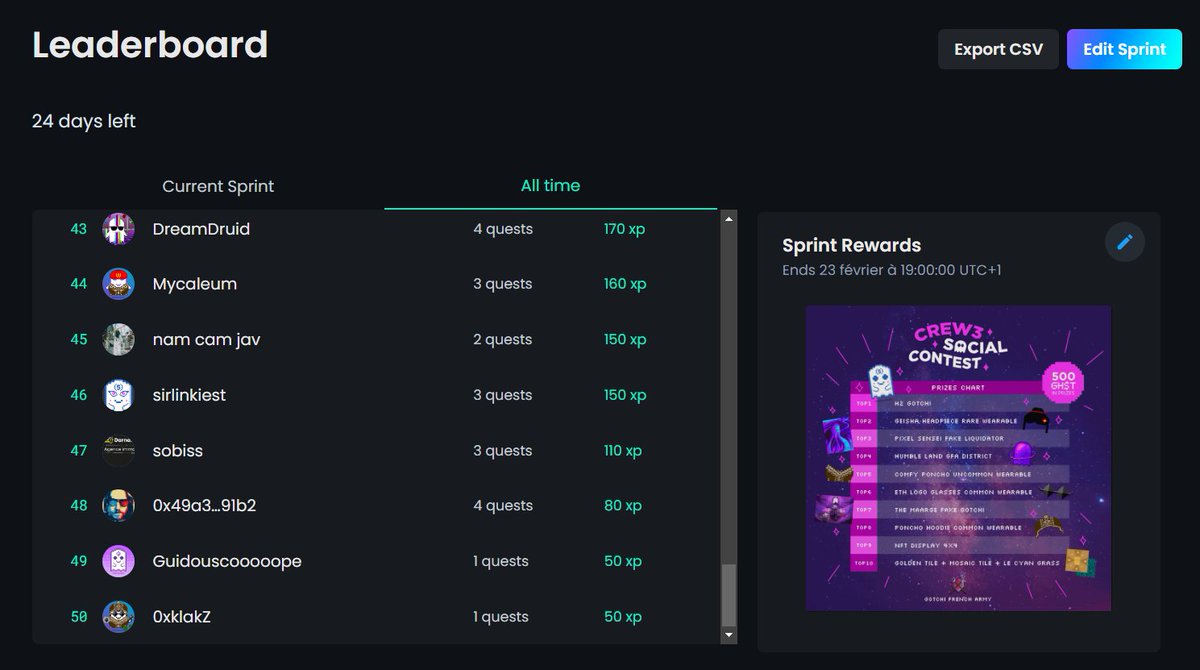Open the Crew3 Social Contest prize image
Viewport: 1200px width, 670px height.
pos(958,458)
